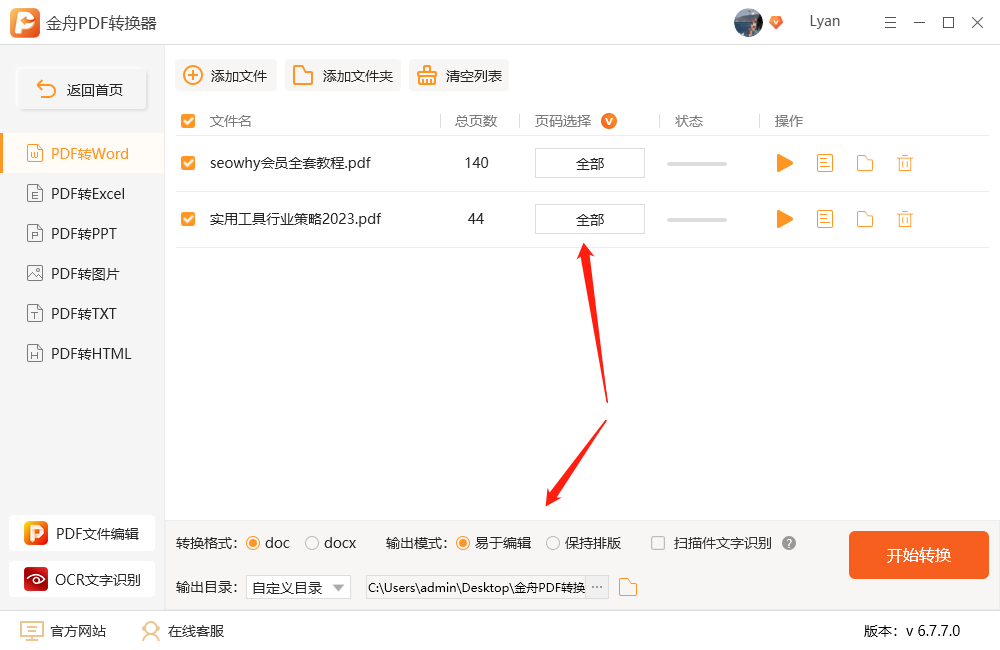
Task: Open the output folder icon beside path
Action: tap(628, 587)
